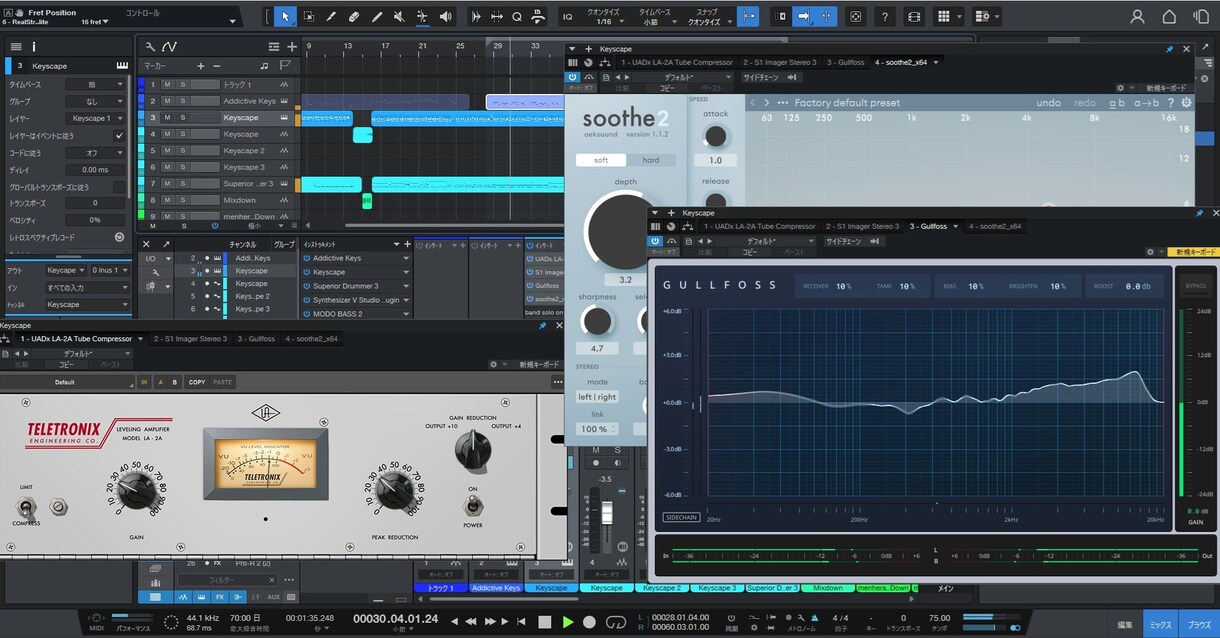Adjust the LA-2A Gain knob
This screenshot has width=1220, height=638.
[x=136, y=490]
